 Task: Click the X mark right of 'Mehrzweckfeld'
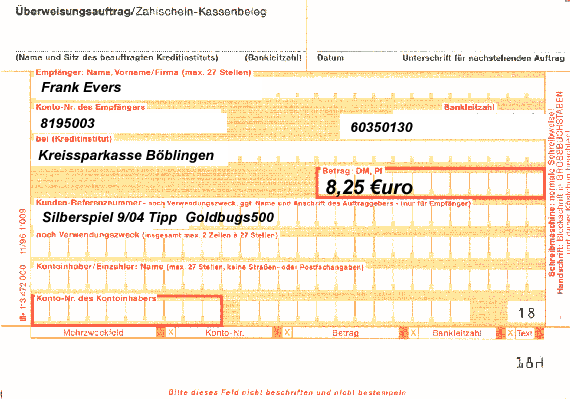[170, 332]
